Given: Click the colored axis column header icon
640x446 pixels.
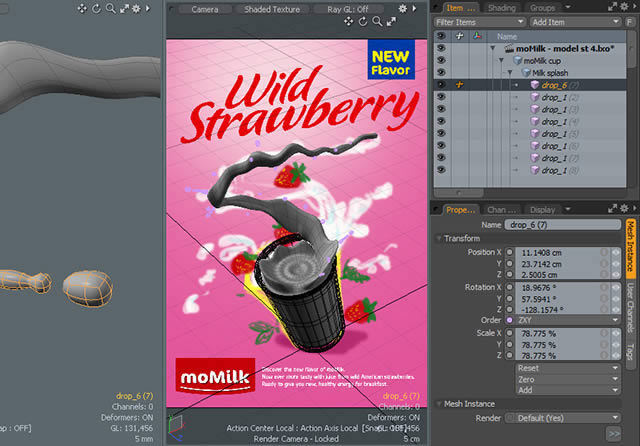Looking at the screenshot, I should point(477,36).
